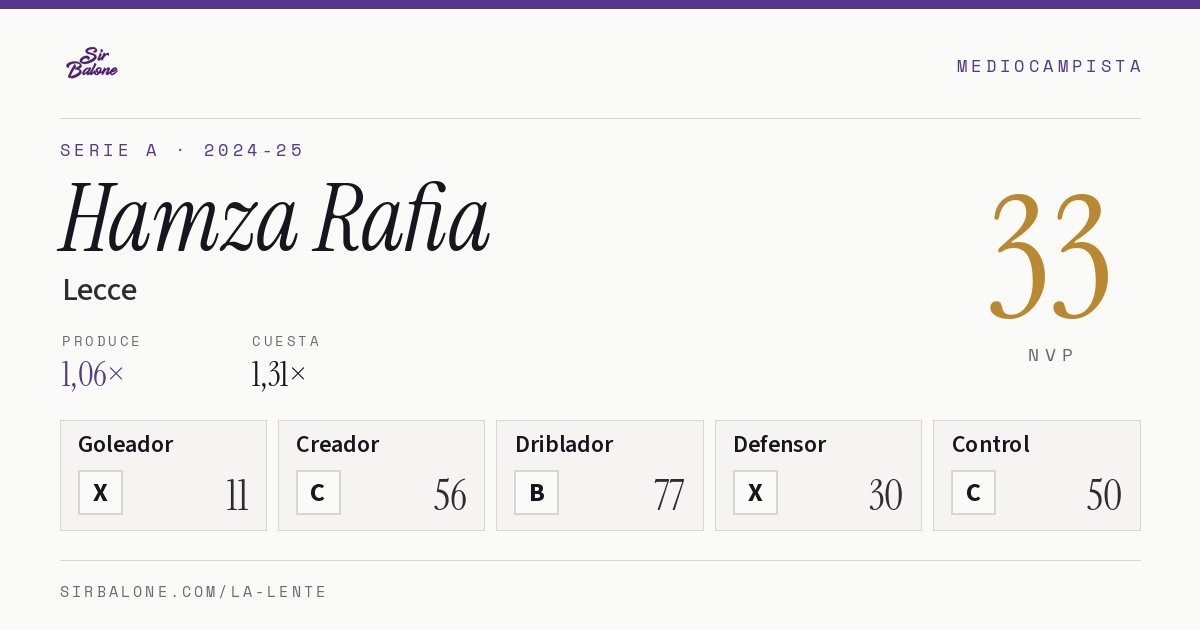Click the Driblador card title
Viewport: 1200px width, 630px height.
(x=564, y=444)
